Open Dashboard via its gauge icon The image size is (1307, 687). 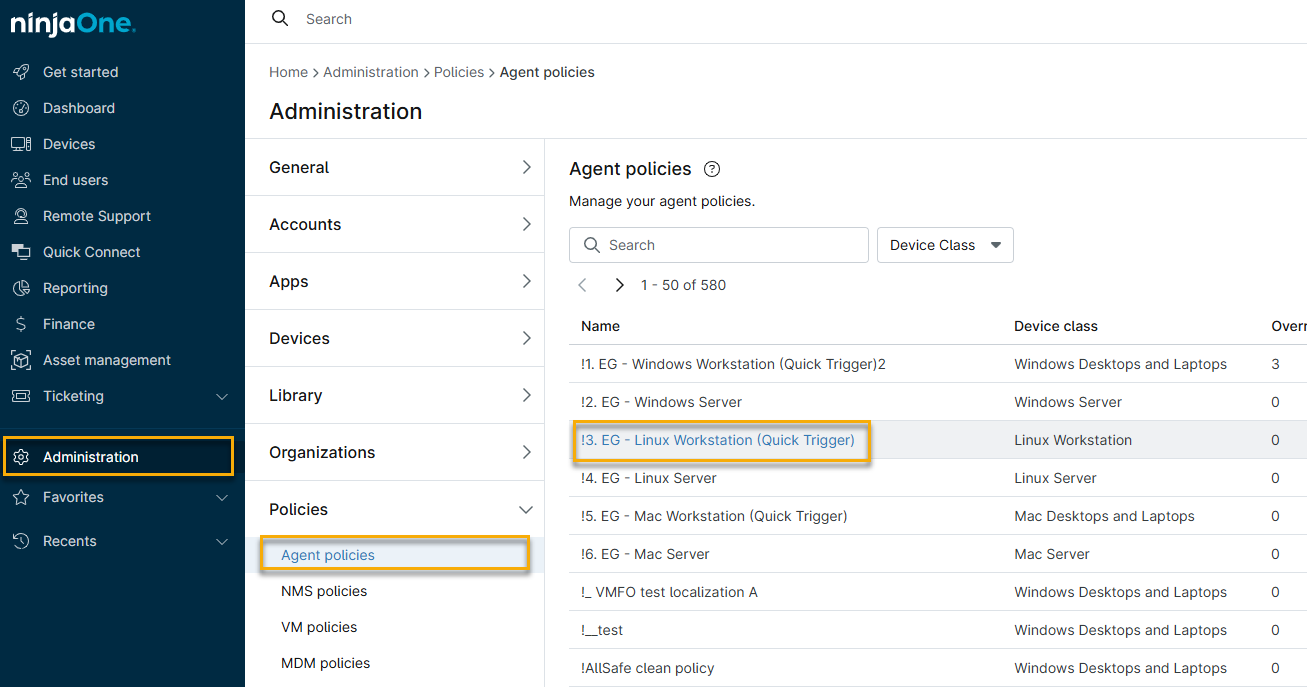click(21, 108)
